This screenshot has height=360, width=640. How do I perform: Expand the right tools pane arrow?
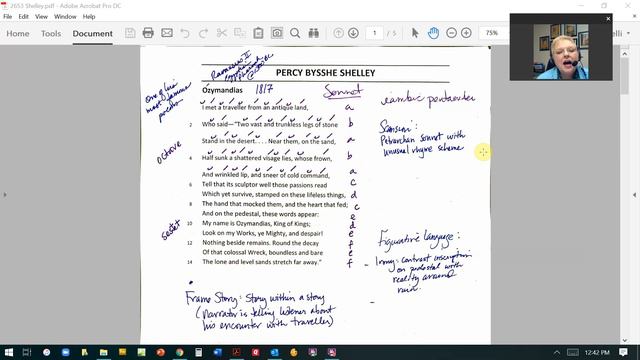pos(635,195)
